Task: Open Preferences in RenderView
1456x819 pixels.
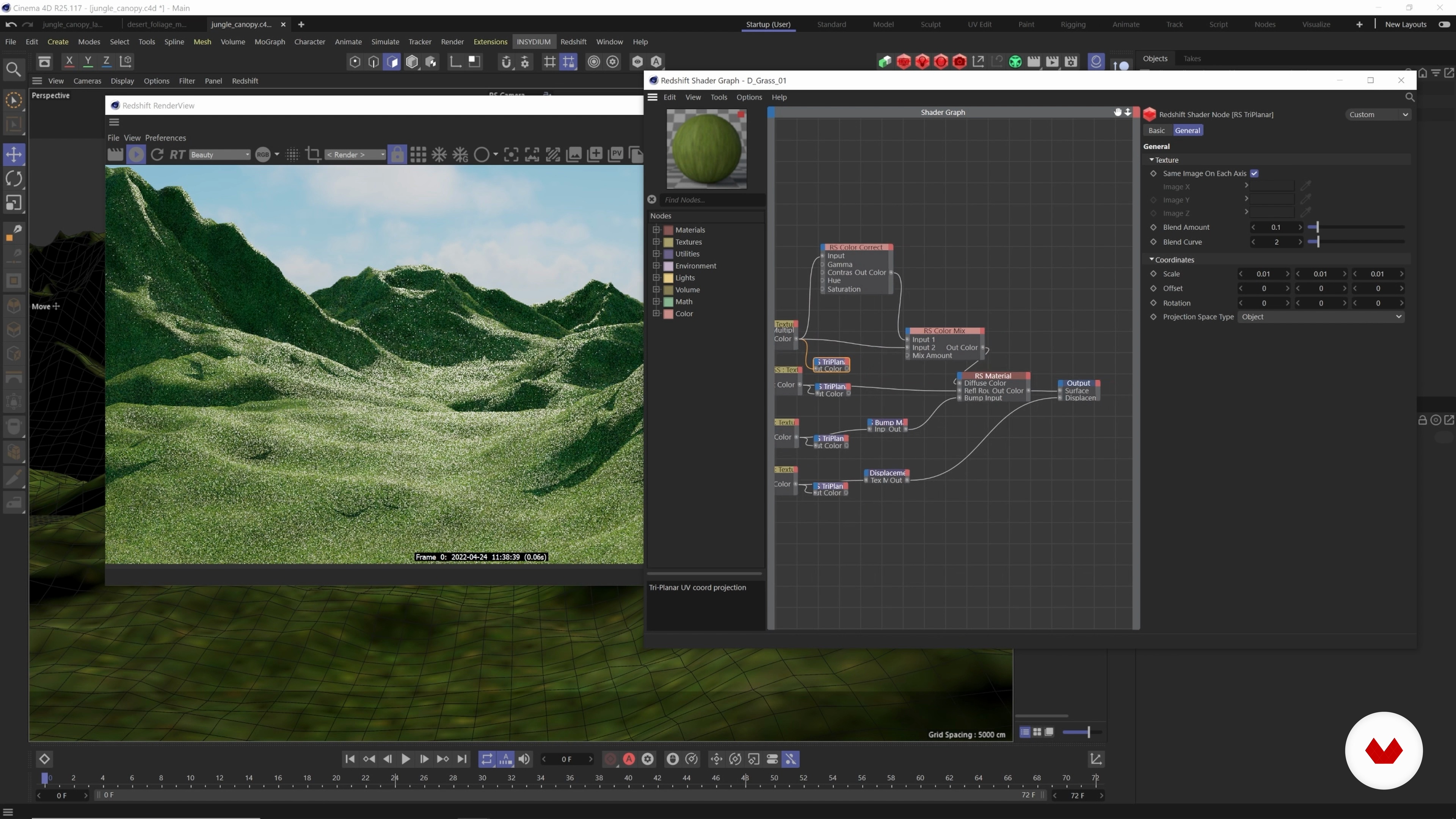Action: (165, 138)
